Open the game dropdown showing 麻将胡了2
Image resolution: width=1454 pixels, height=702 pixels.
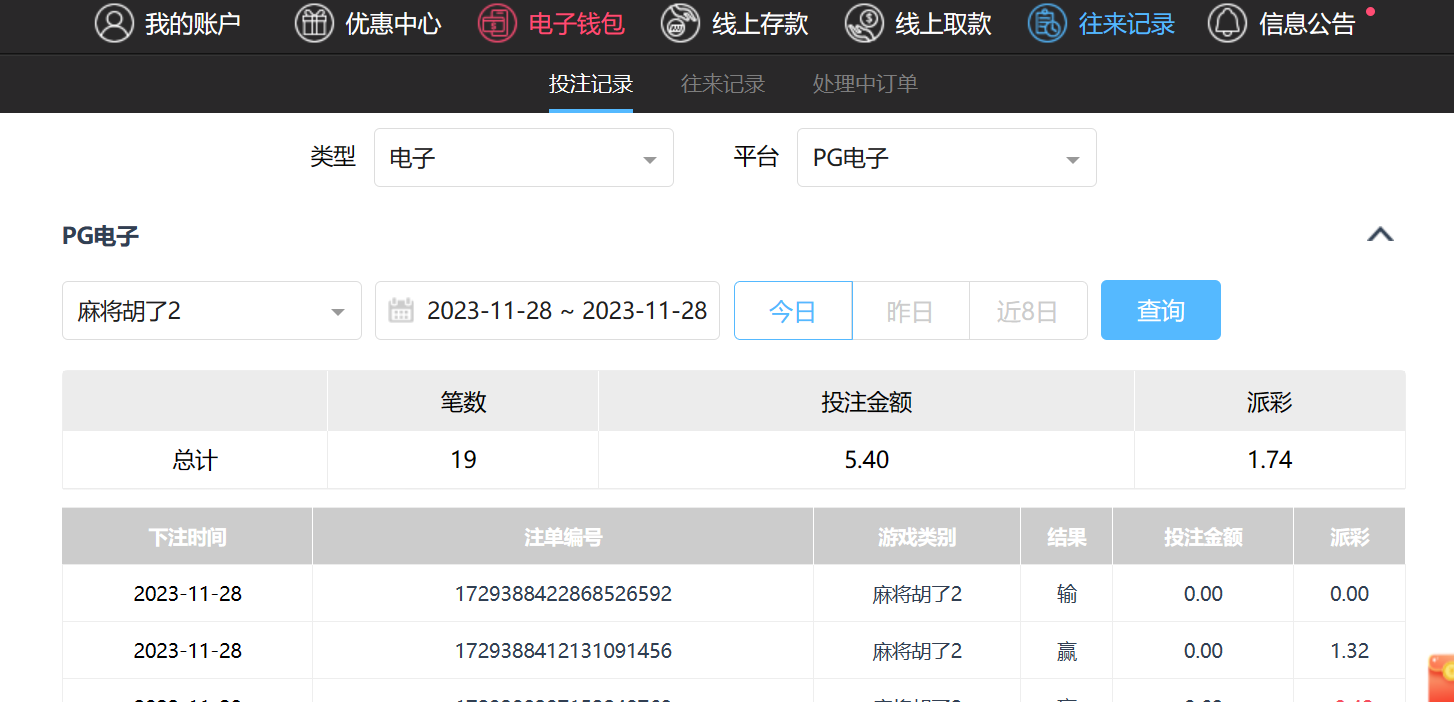tap(212, 311)
